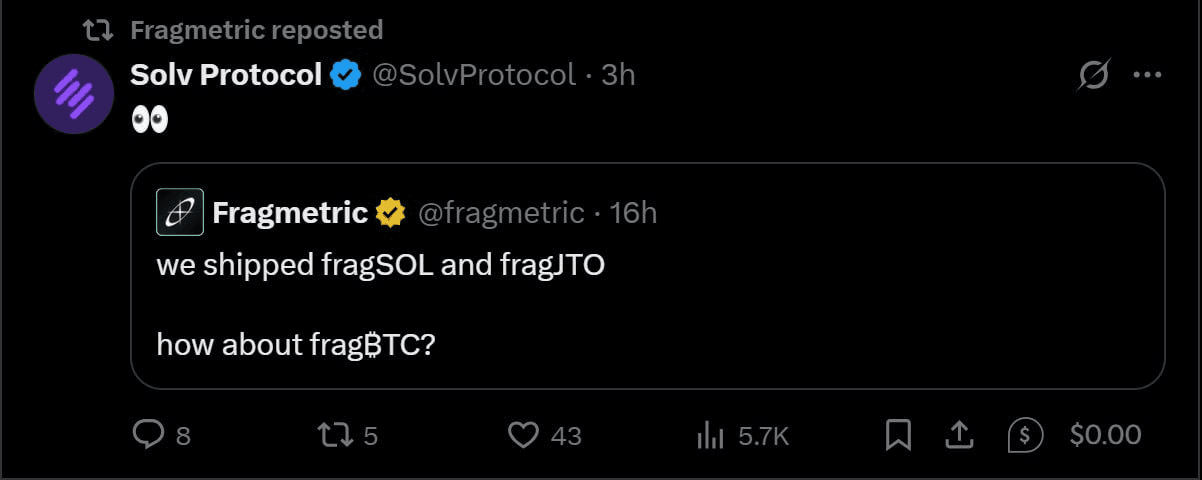Open the Fragmetric reposted label

pos(256,30)
